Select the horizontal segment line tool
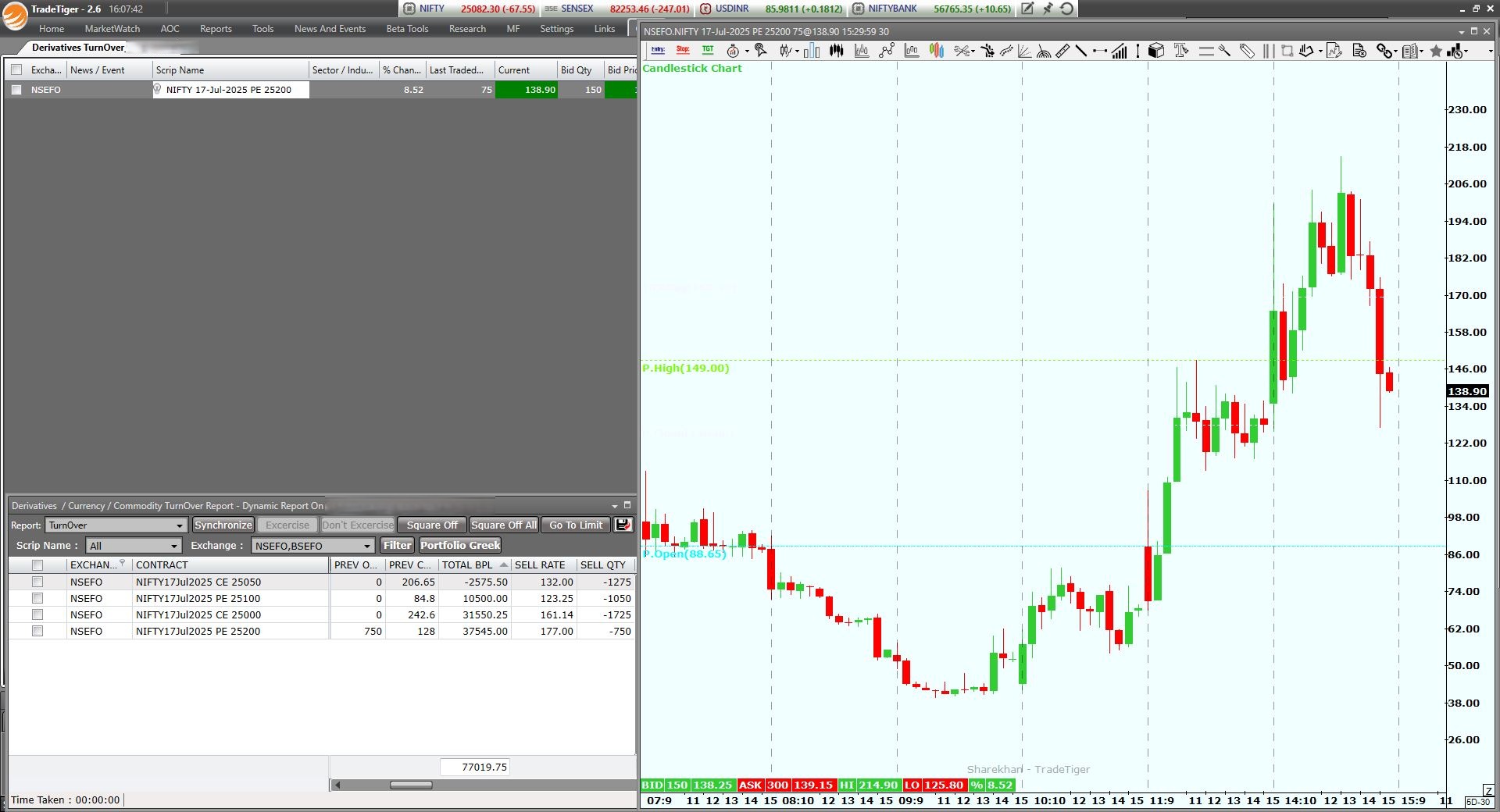The image size is (1500, 812). point(1100,51)
